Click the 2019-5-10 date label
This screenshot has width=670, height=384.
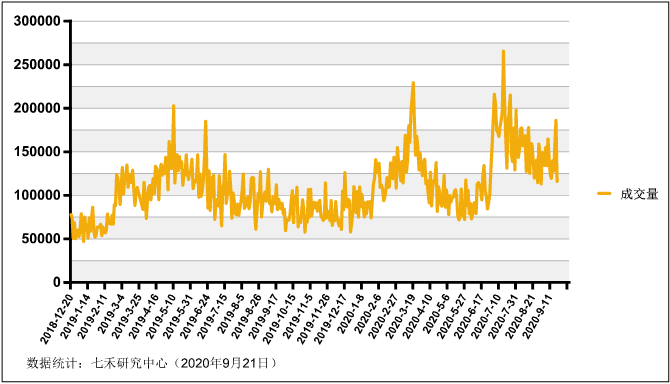[x=162, y=316]
